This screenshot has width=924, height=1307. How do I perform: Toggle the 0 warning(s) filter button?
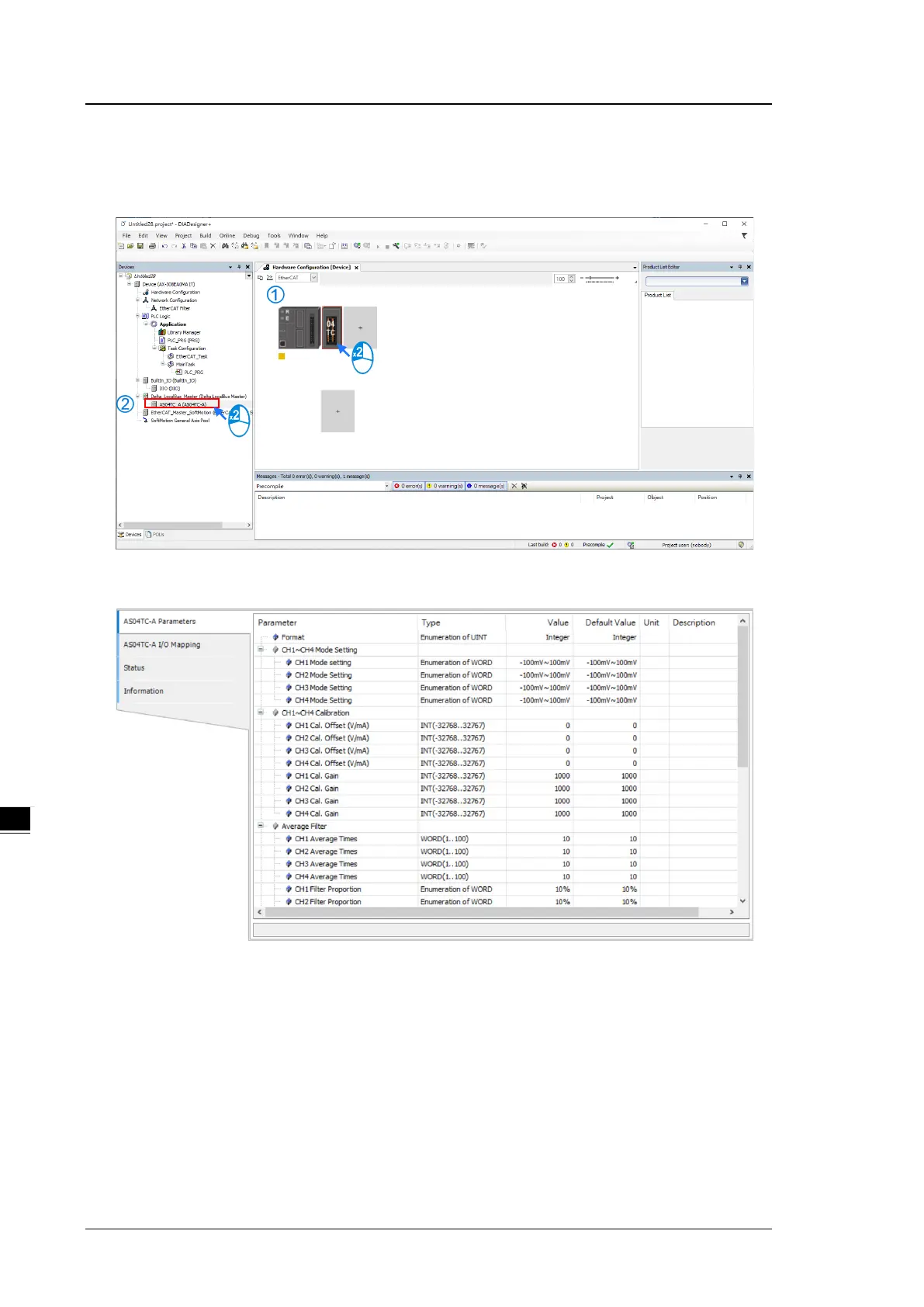click(445, 486)
